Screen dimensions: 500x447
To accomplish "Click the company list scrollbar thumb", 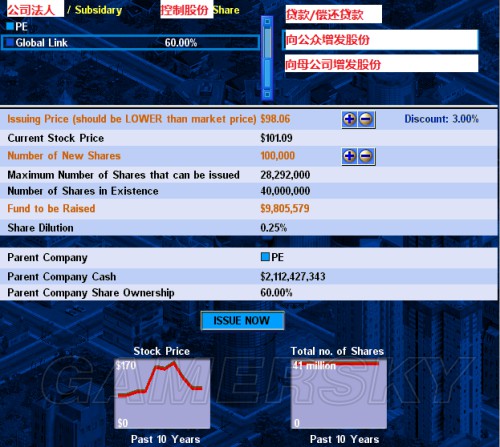I will tap(267, 43).
